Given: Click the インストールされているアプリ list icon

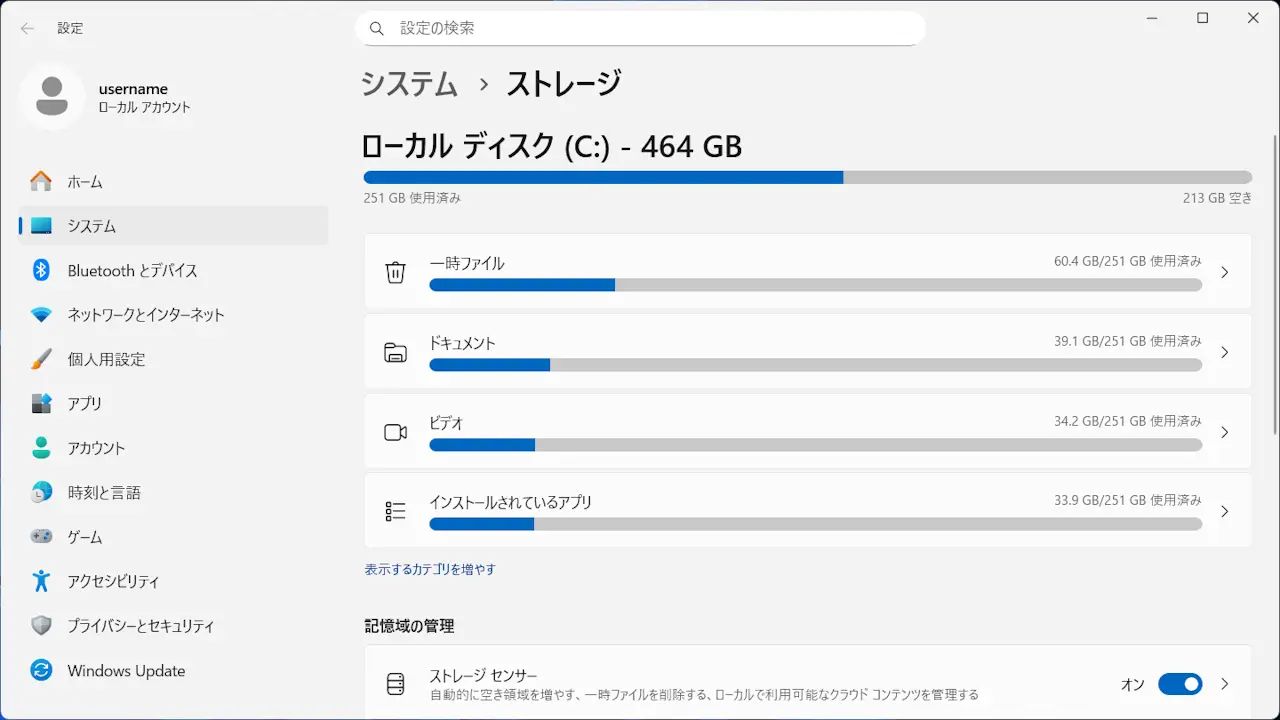Looking at the screenshot, I should (x=396, y=511).
